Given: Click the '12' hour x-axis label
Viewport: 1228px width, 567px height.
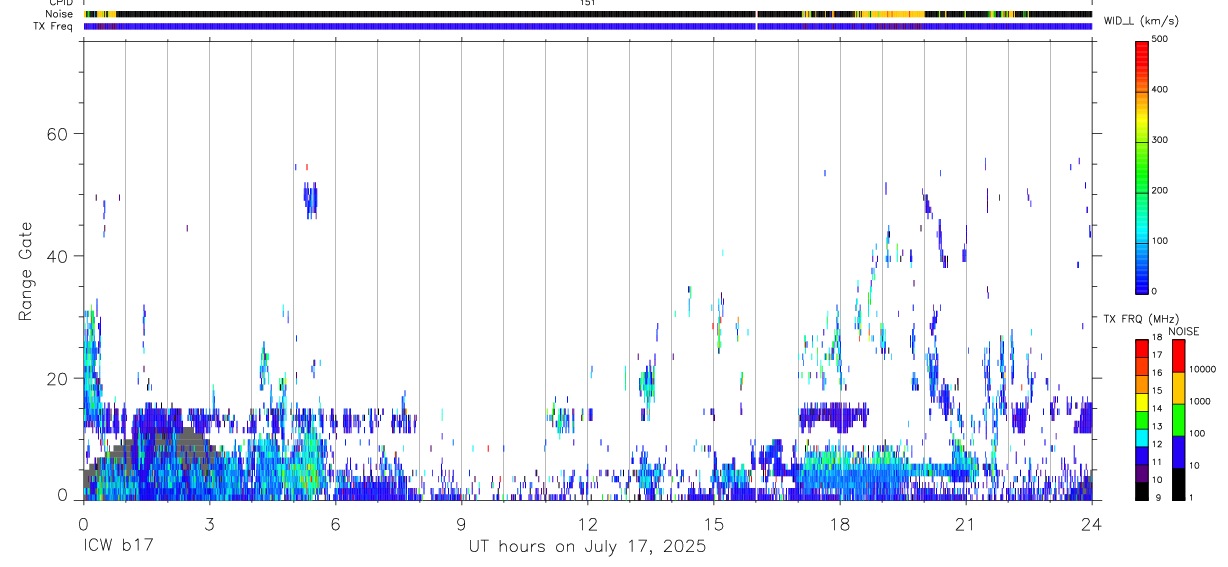Looking at the screenshot, I should (x=587, y=524).
